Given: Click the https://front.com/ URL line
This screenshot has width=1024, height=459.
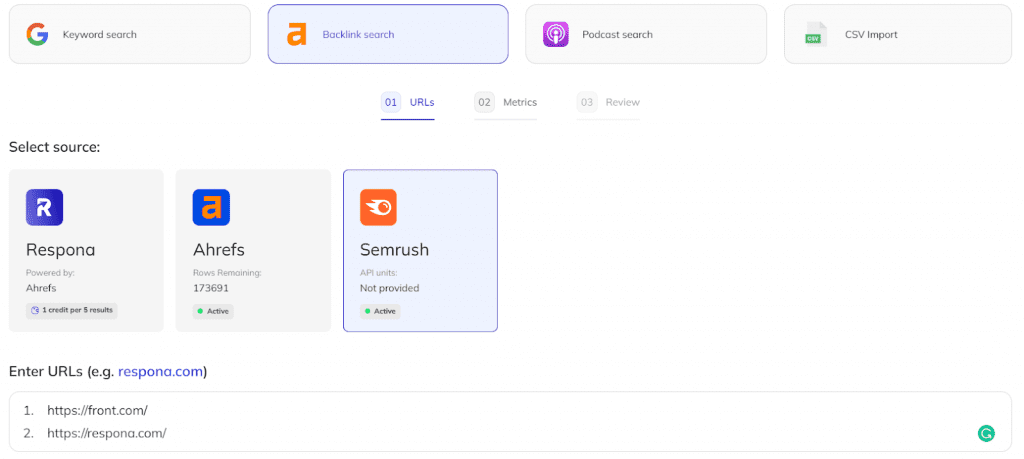Looking at the screenshot, I should pos(97,411).
